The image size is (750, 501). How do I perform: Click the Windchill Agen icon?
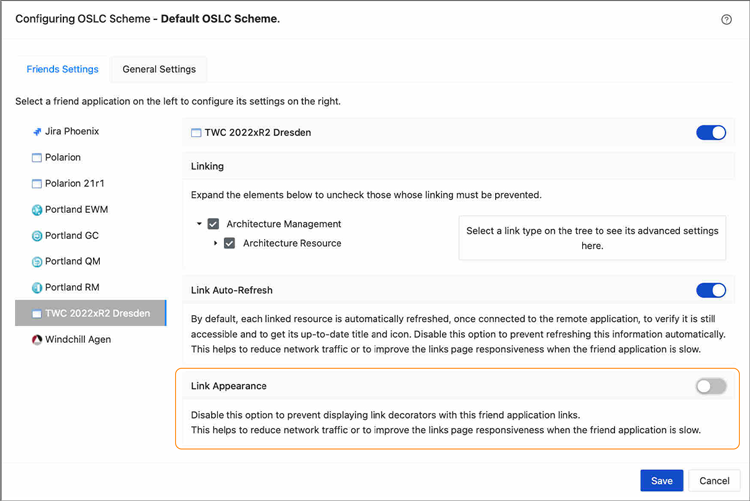pos(37,340)
